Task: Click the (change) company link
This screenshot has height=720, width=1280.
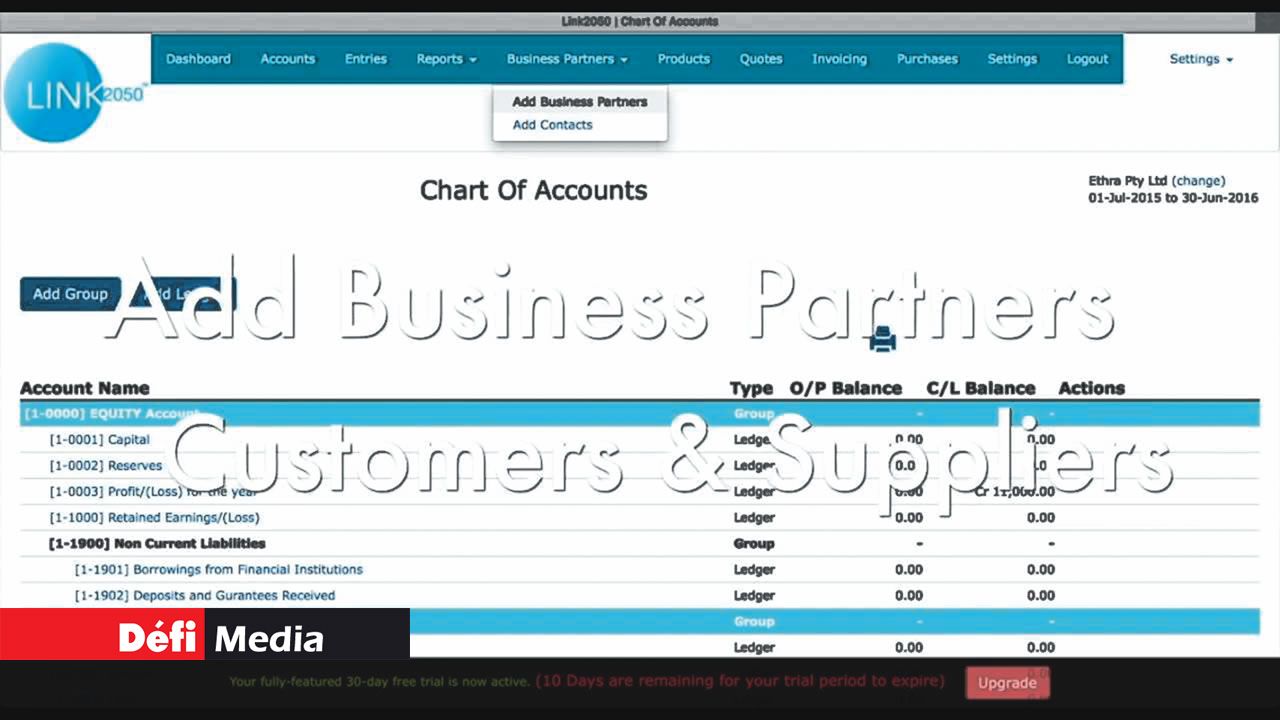Action: [1198, 181]
